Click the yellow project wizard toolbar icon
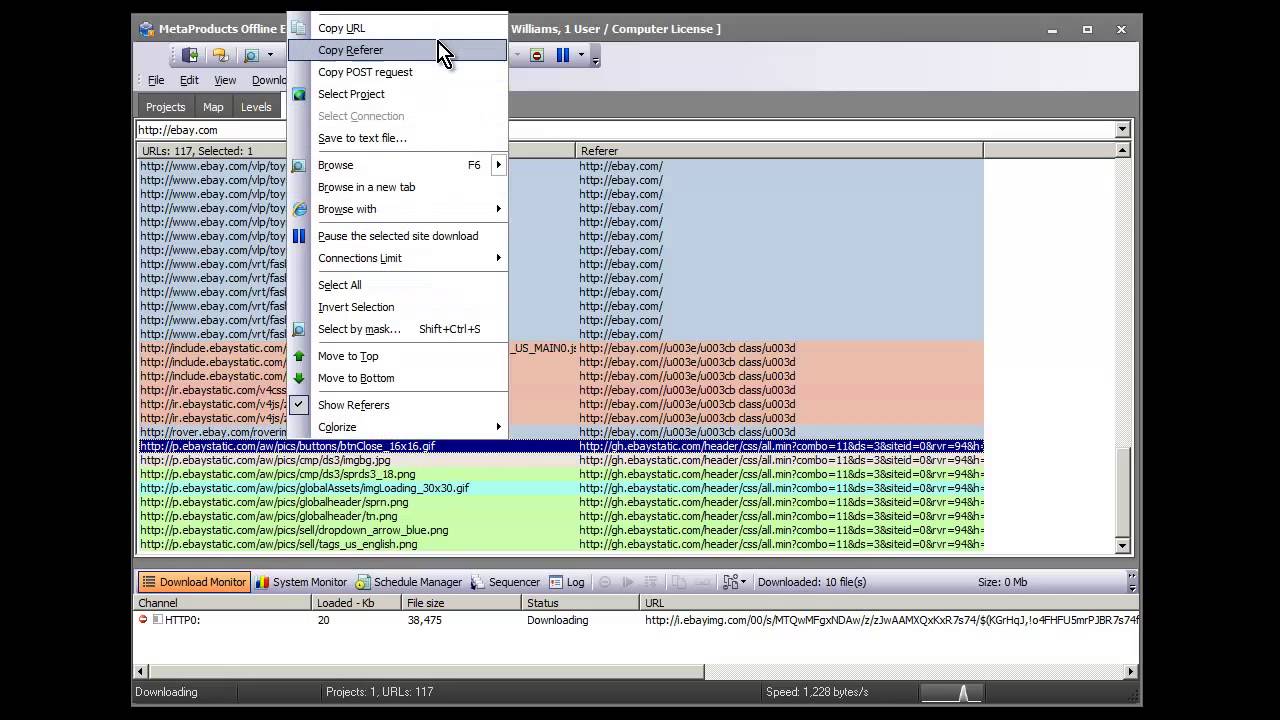The width and height of the screenshot is (1280, 720). point(220,55)
